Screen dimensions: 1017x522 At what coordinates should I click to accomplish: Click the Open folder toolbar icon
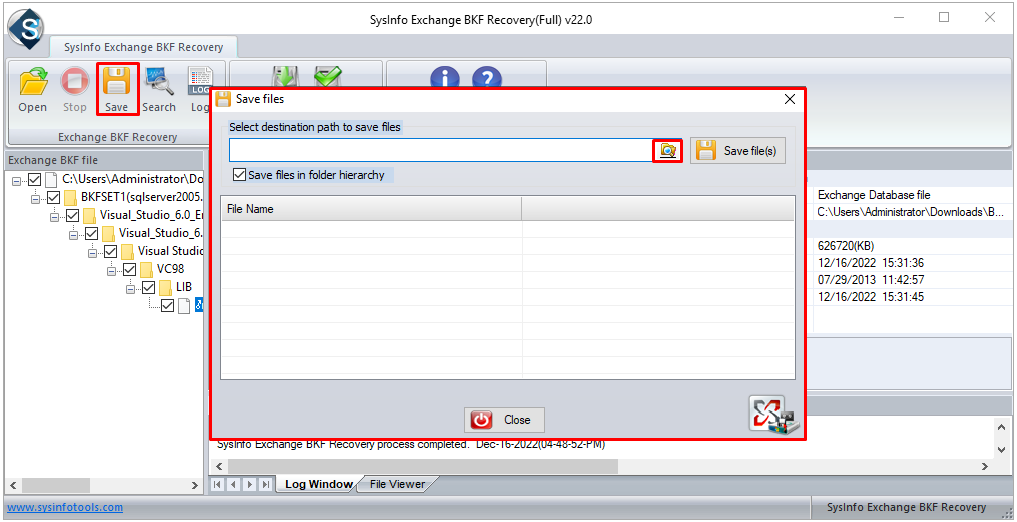click(32, 82)
